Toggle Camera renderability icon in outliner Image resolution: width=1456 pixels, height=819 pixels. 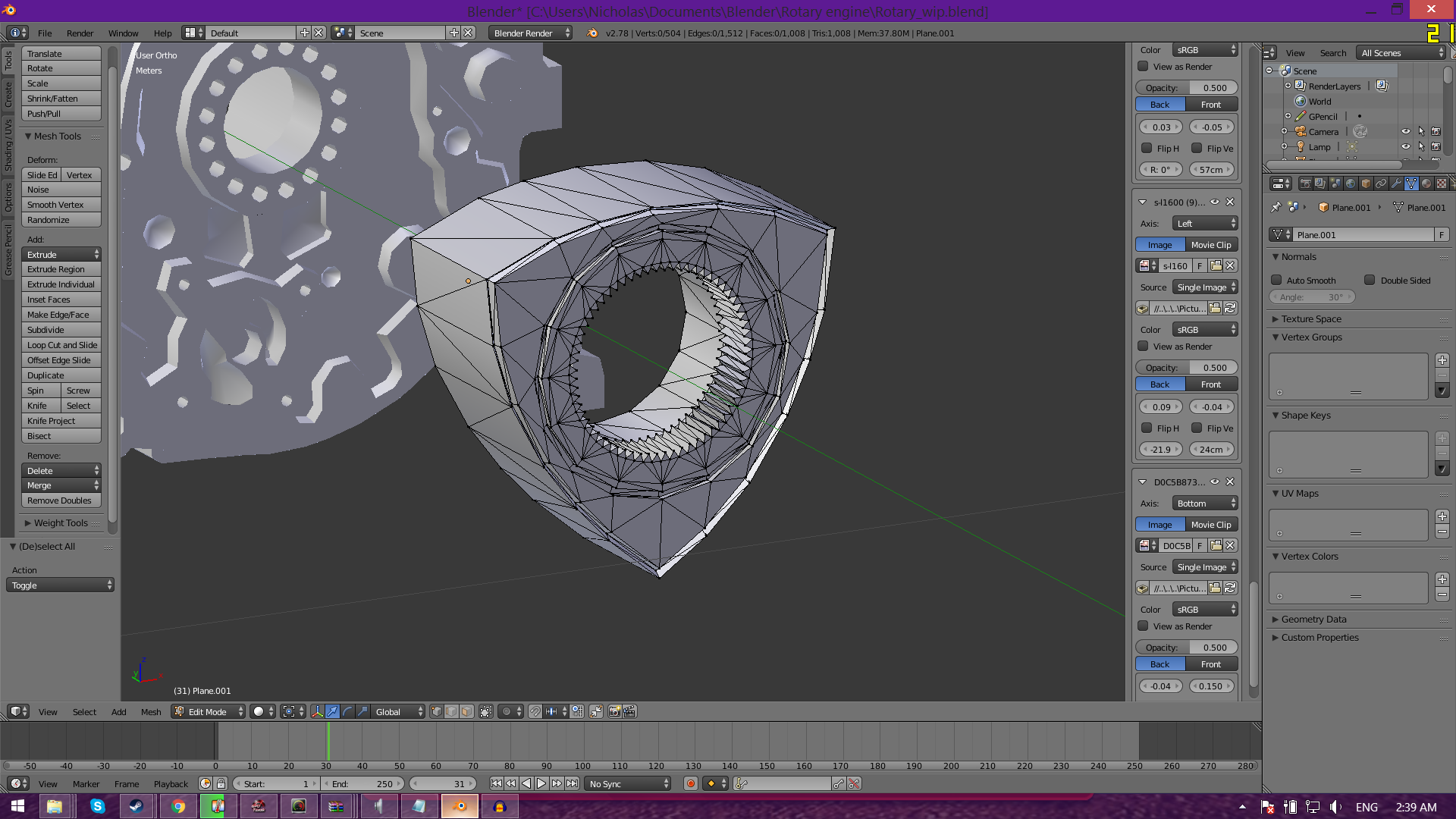pos(1436,131)
